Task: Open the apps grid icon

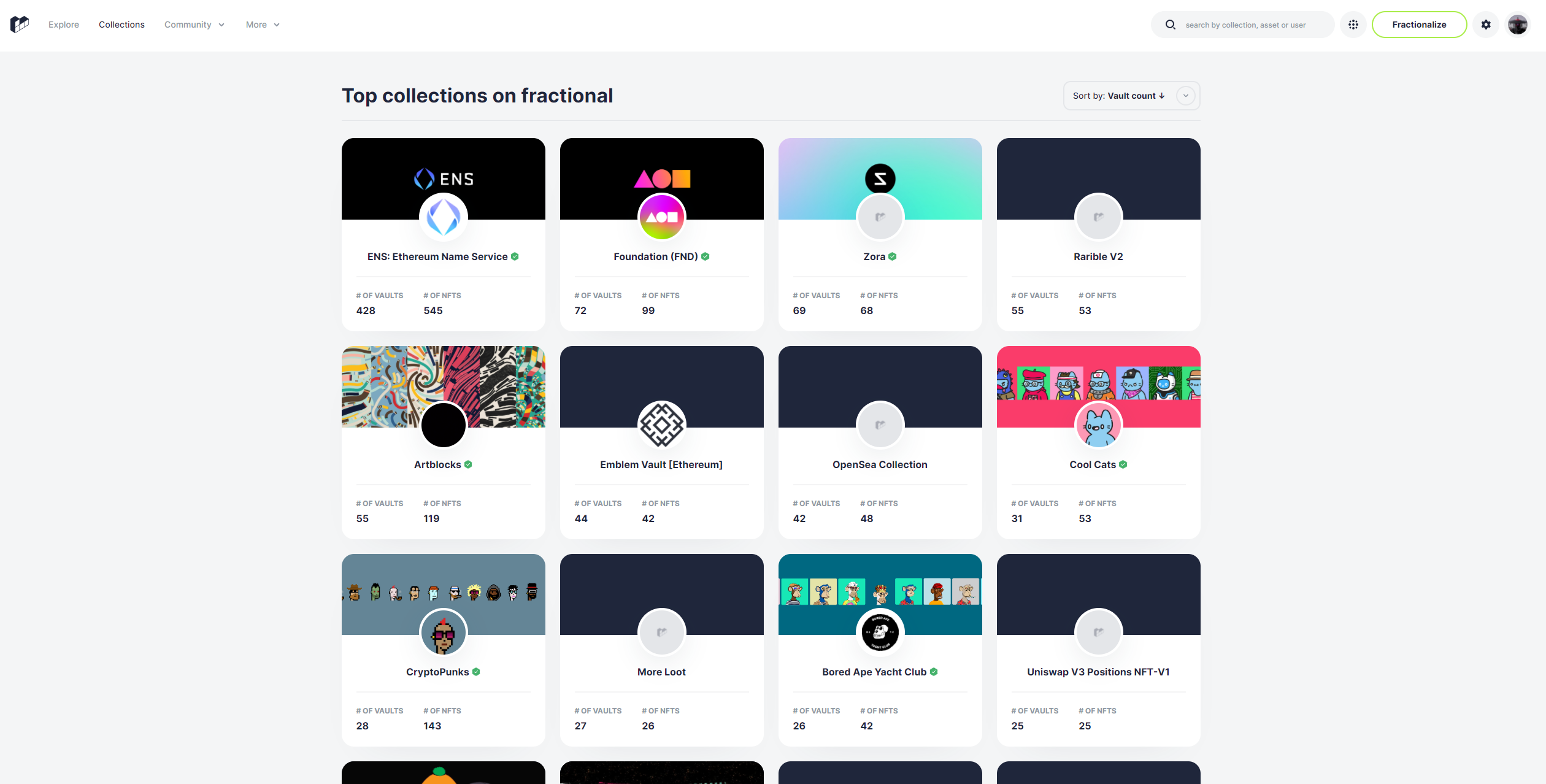Action: pyautogui.click(x=1353, y=25)
